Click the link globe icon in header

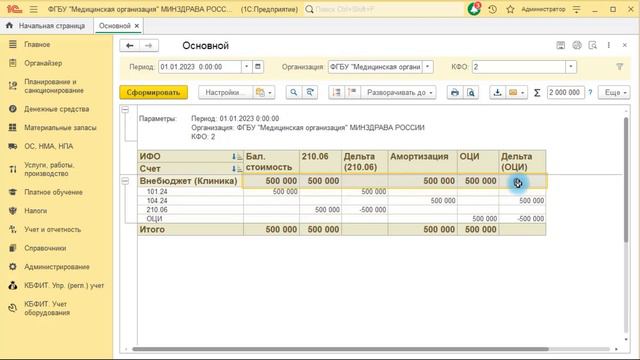pyautogui.click(x=577, y=45)
